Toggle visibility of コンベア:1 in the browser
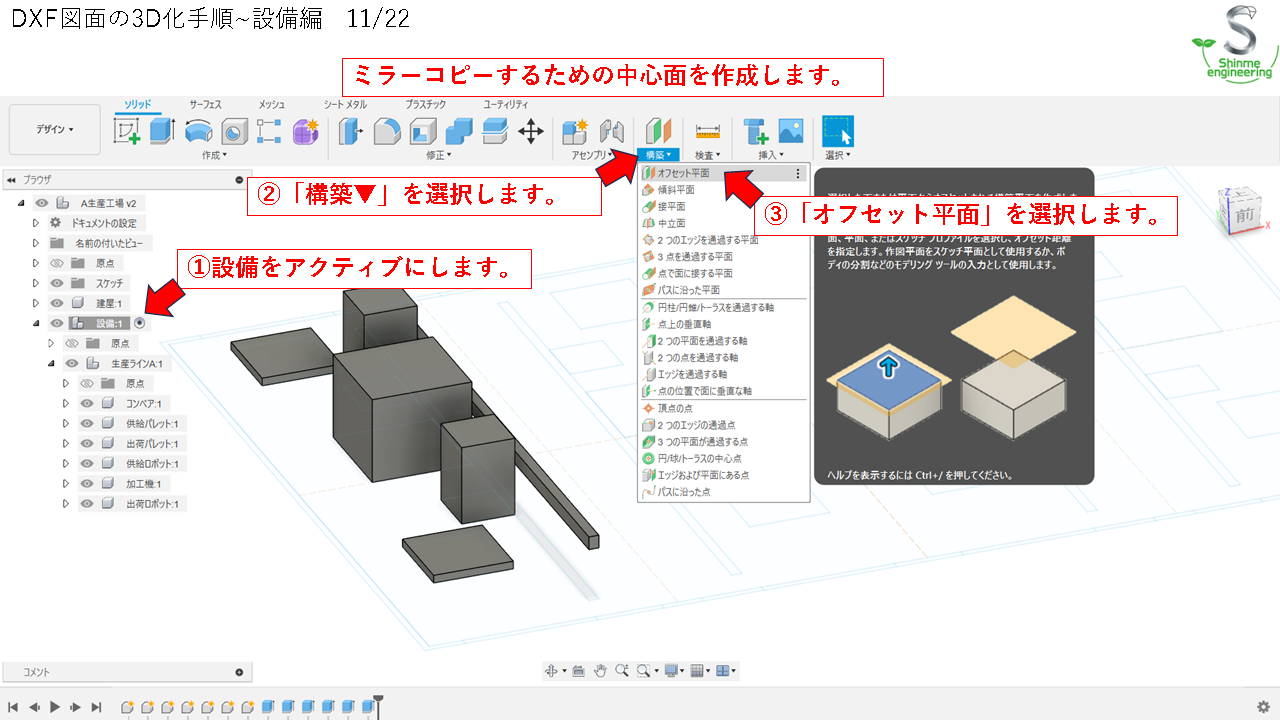 click(x=86, y=403)
